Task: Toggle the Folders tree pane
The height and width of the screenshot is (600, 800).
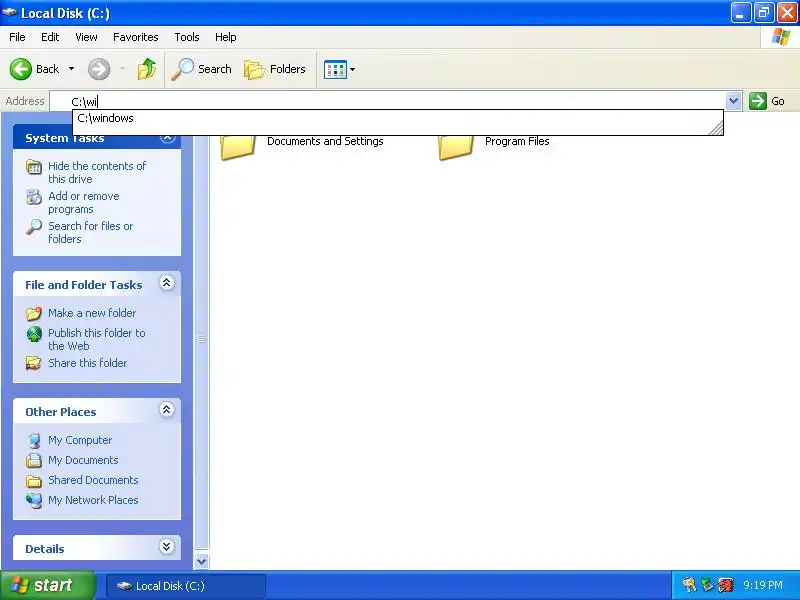Action: [x=275, y=69]
